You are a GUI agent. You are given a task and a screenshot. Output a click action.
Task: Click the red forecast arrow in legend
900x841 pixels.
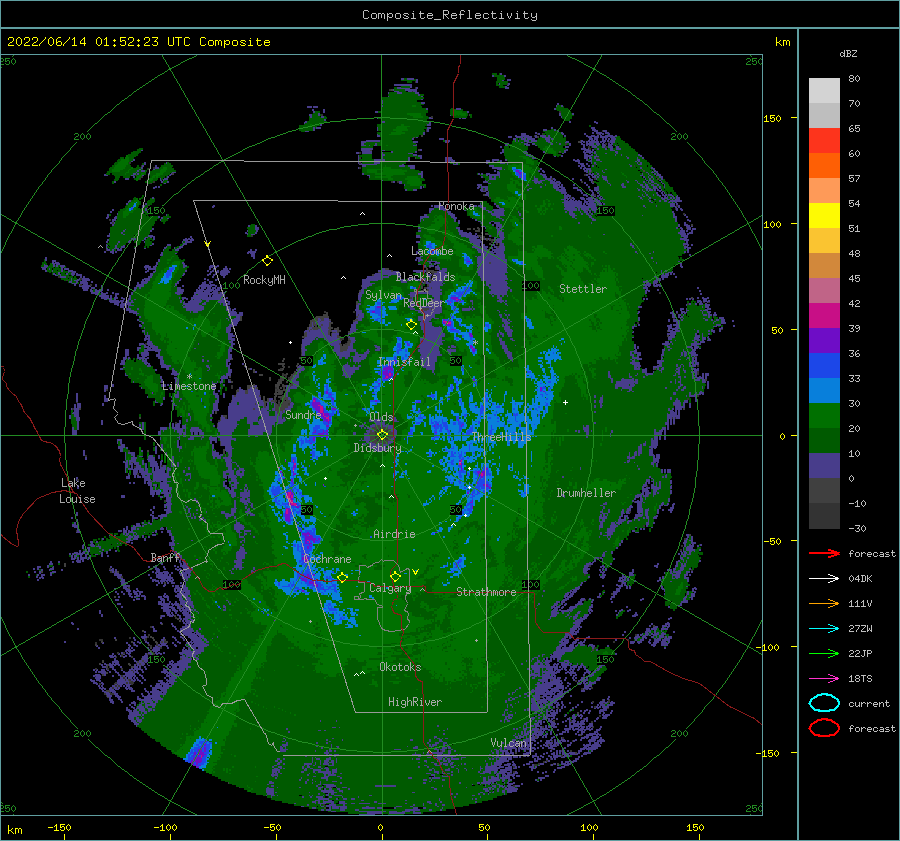pos(824,553)
